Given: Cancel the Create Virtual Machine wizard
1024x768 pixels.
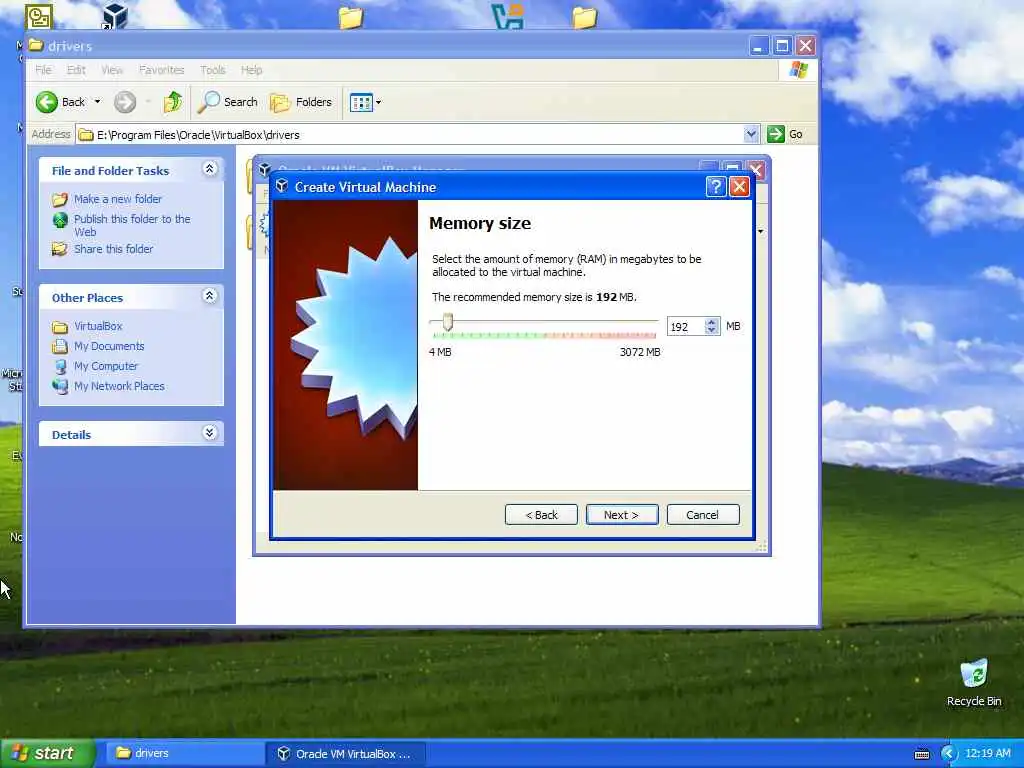Looking at the screenshot, I should [703, 515].
